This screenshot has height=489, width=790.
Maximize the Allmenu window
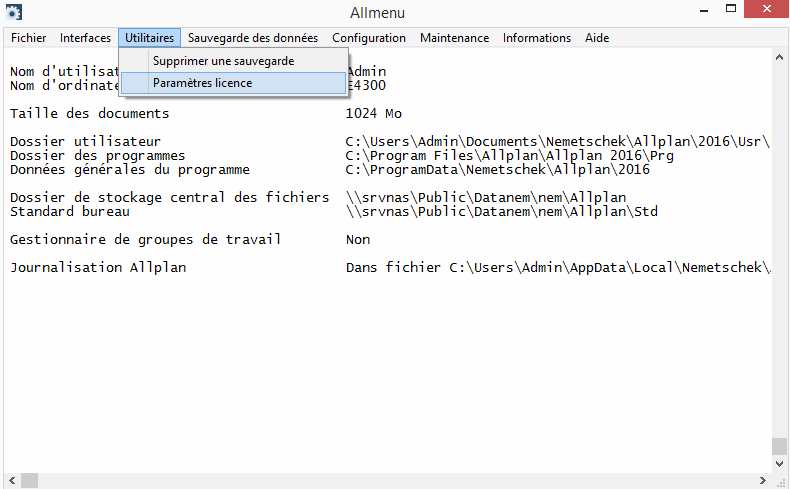(x=731, y=9)
